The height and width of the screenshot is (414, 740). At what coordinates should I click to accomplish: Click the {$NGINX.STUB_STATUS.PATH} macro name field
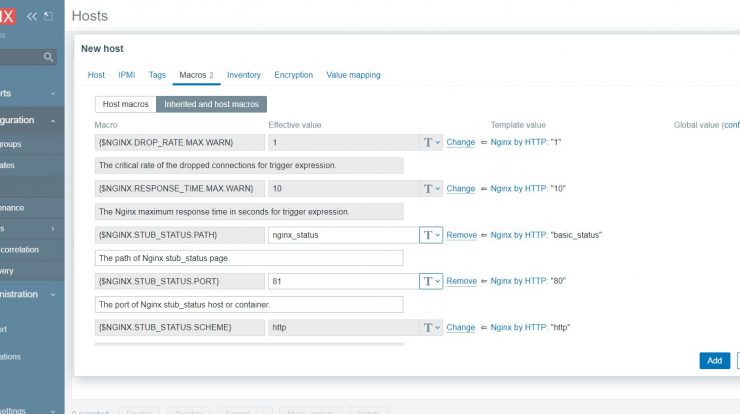click(x=180, y=235)
